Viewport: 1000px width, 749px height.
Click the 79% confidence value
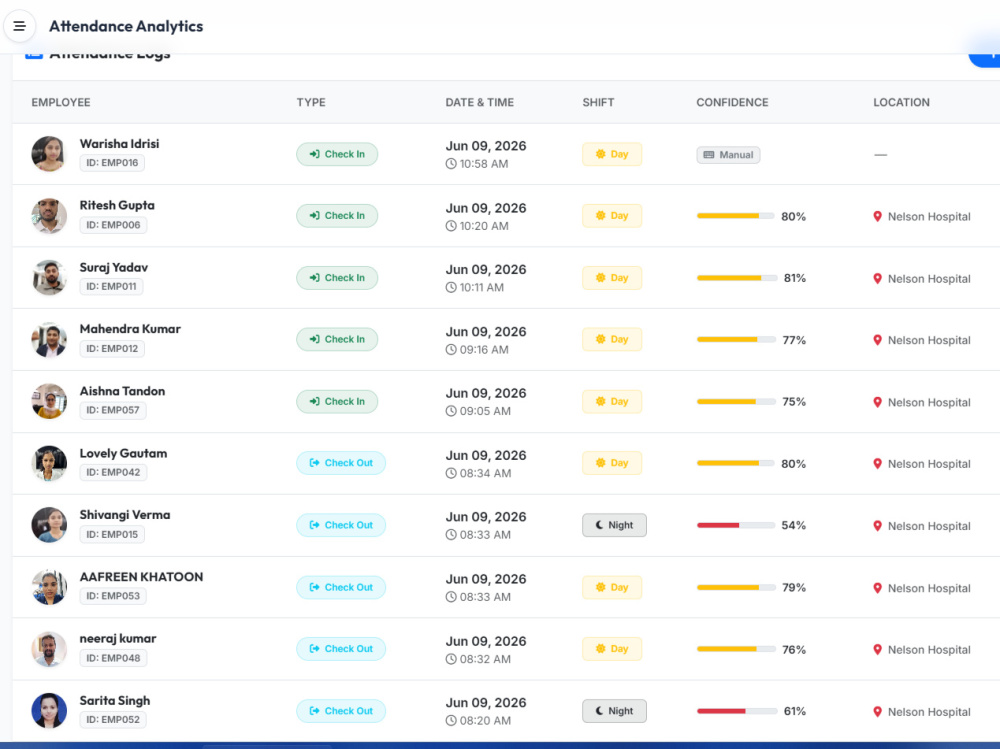coord(794,588)
